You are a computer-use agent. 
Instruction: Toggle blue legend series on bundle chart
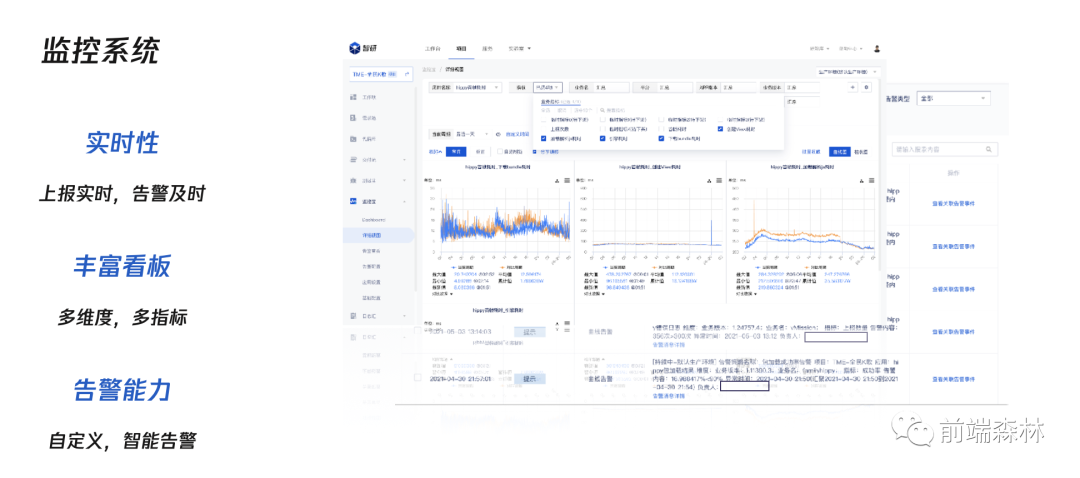click(462, 266)
